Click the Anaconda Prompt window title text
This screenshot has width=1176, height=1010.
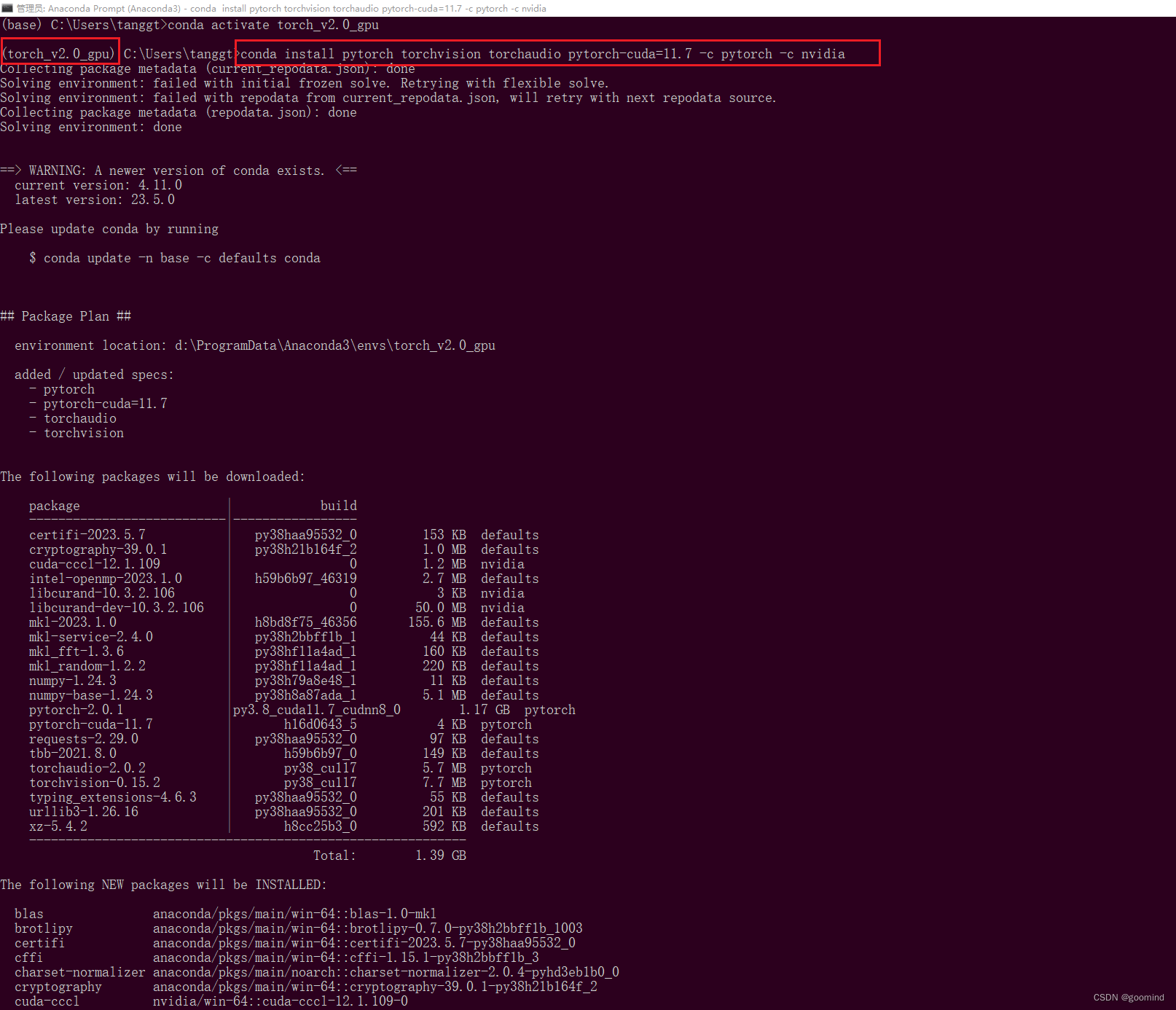[281, 8]
